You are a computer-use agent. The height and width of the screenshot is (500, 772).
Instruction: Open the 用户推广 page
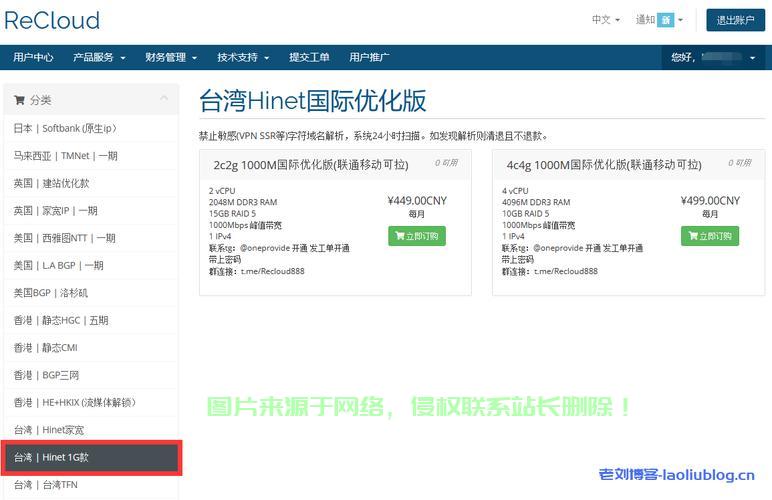[x=369, y=58]
